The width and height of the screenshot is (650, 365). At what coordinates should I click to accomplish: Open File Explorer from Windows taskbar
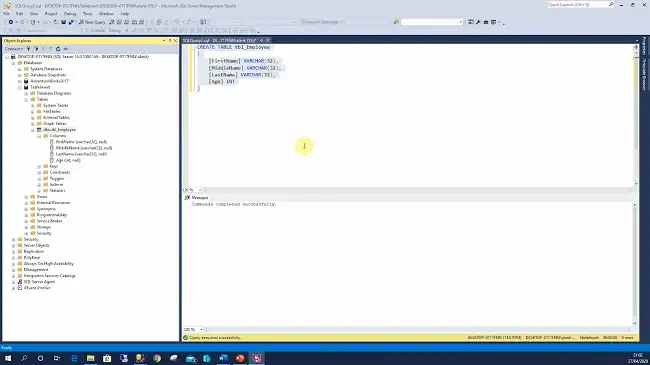(x=90, y=358)
